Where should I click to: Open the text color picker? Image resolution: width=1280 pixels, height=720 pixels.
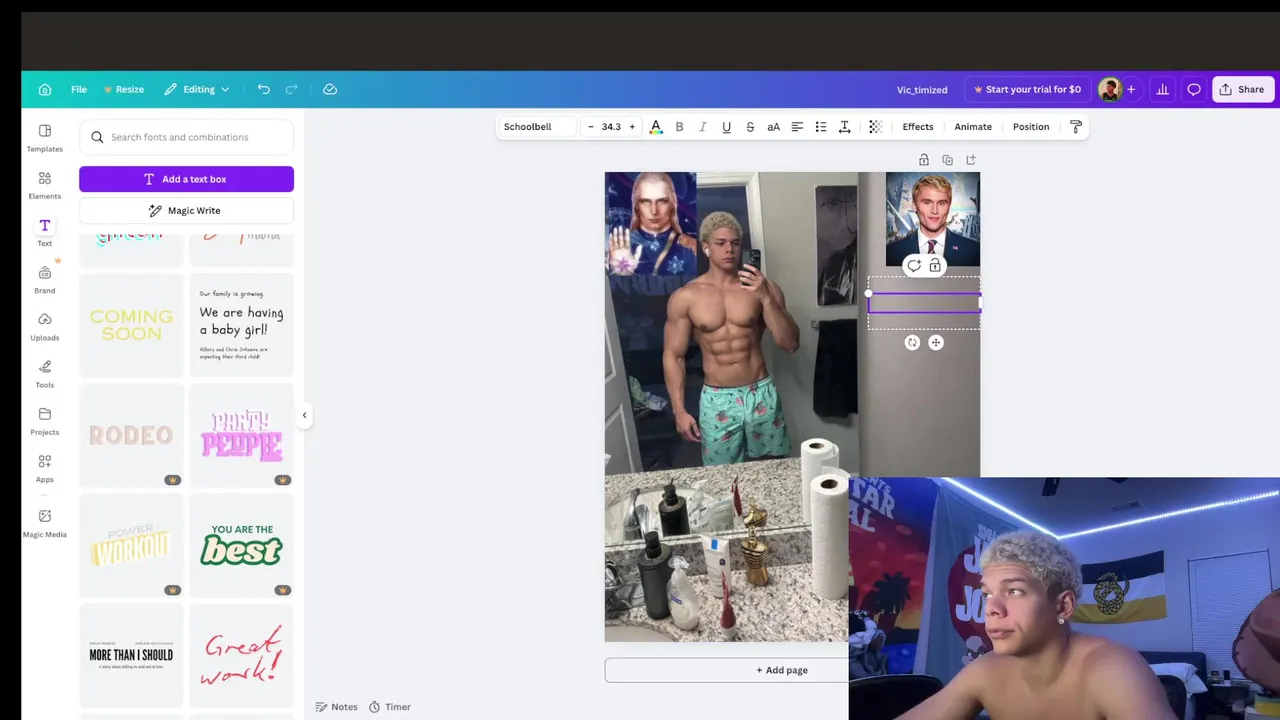pyautogui.click(x=656, y=127)
